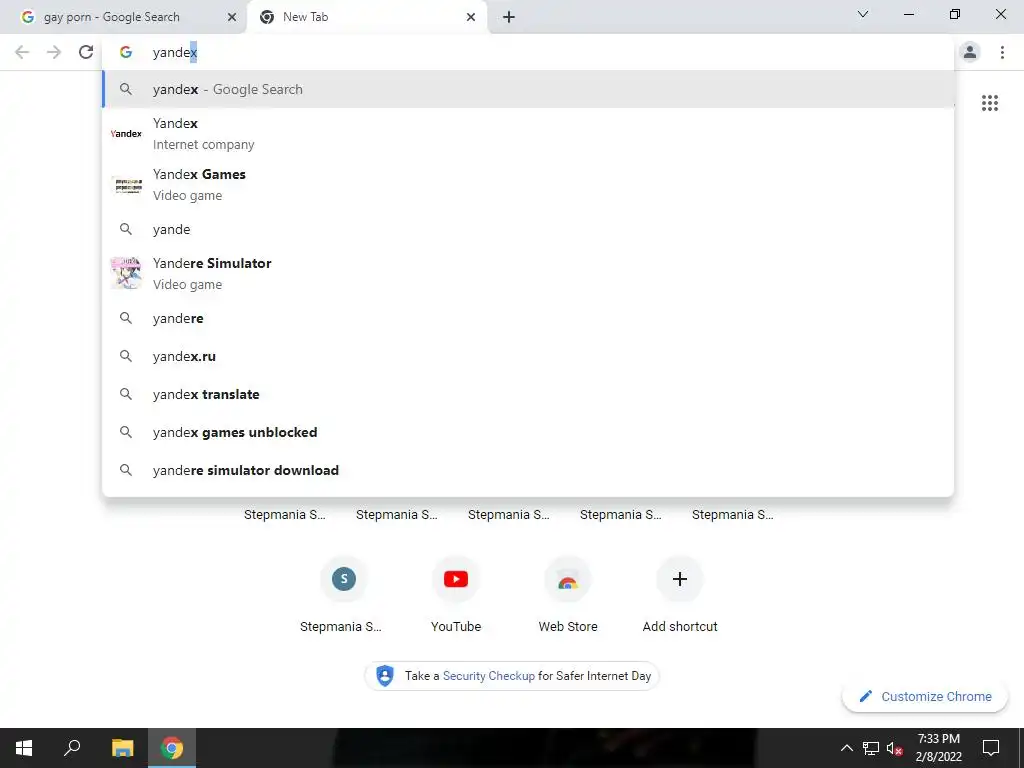The width and height of the screenshot is (1024, 768).
Task: Click the Google G icon in address bar
Action: 126,52
